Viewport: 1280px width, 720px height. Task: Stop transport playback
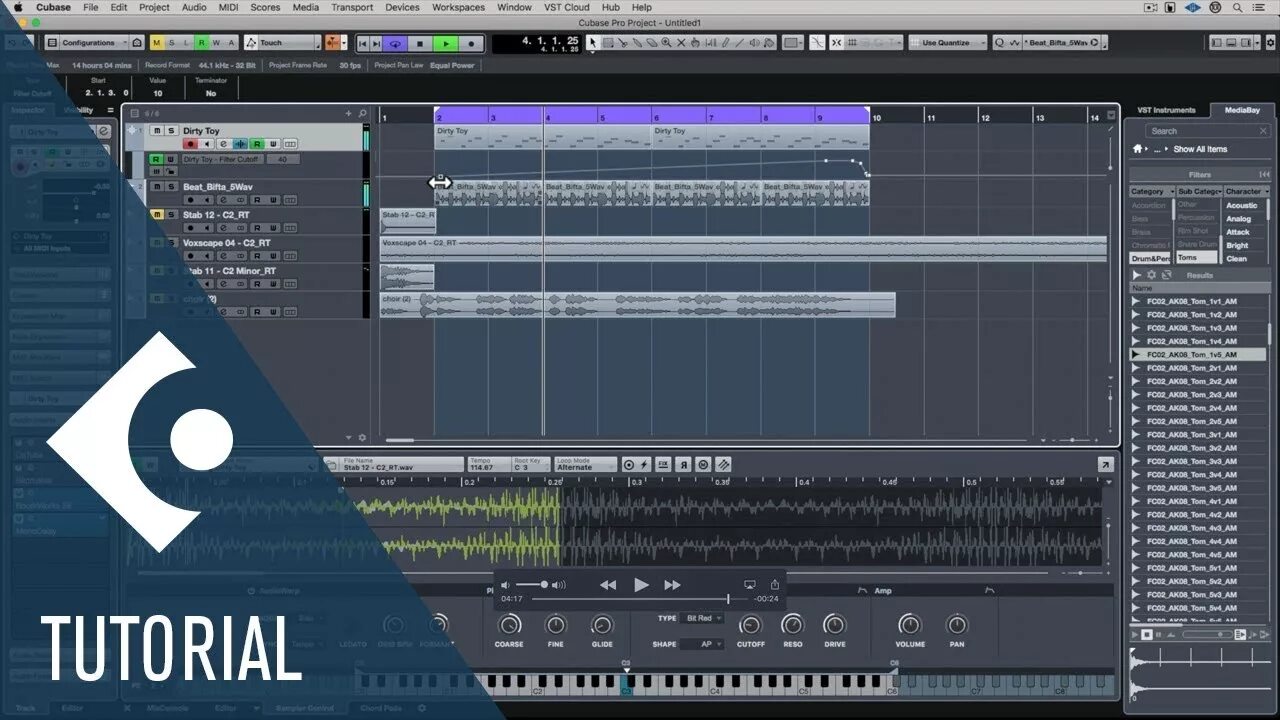coord(420,44)
